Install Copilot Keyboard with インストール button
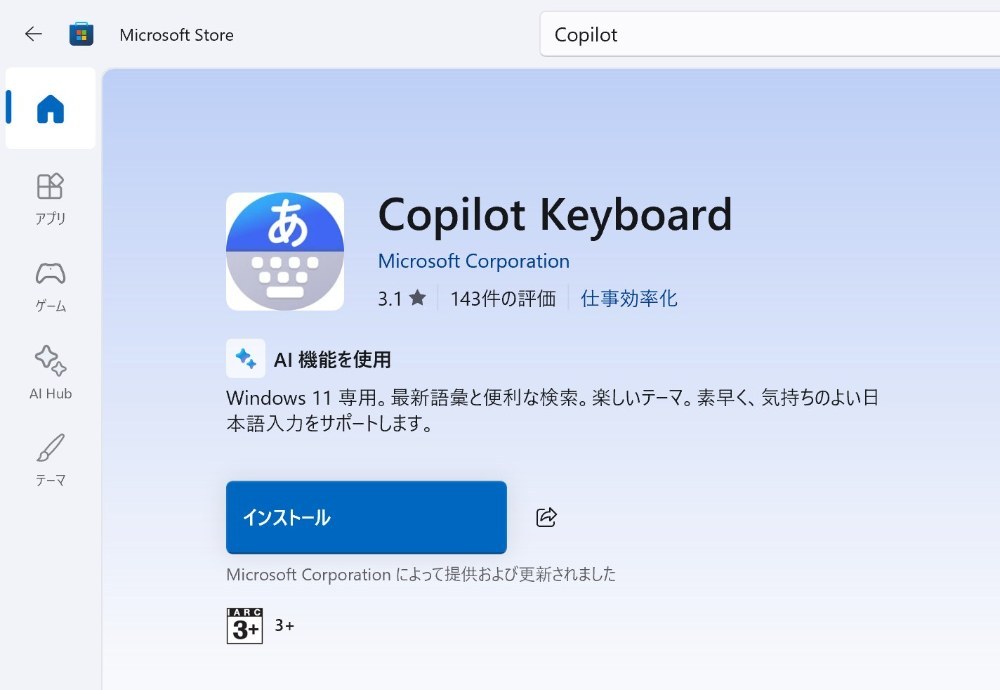This screenshot has height=690, width=1000. [366, 517]
